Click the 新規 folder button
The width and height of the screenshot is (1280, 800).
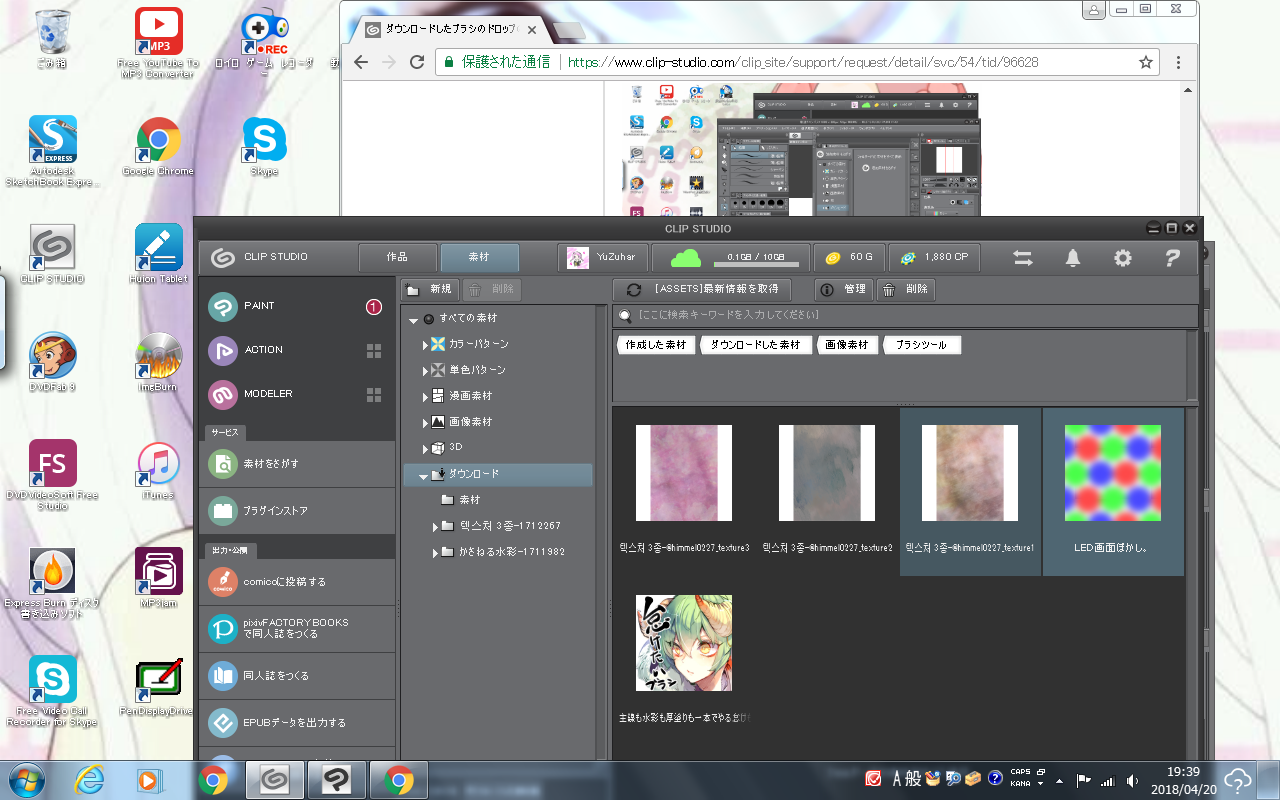pyautogui.click(x=430, y=289)
